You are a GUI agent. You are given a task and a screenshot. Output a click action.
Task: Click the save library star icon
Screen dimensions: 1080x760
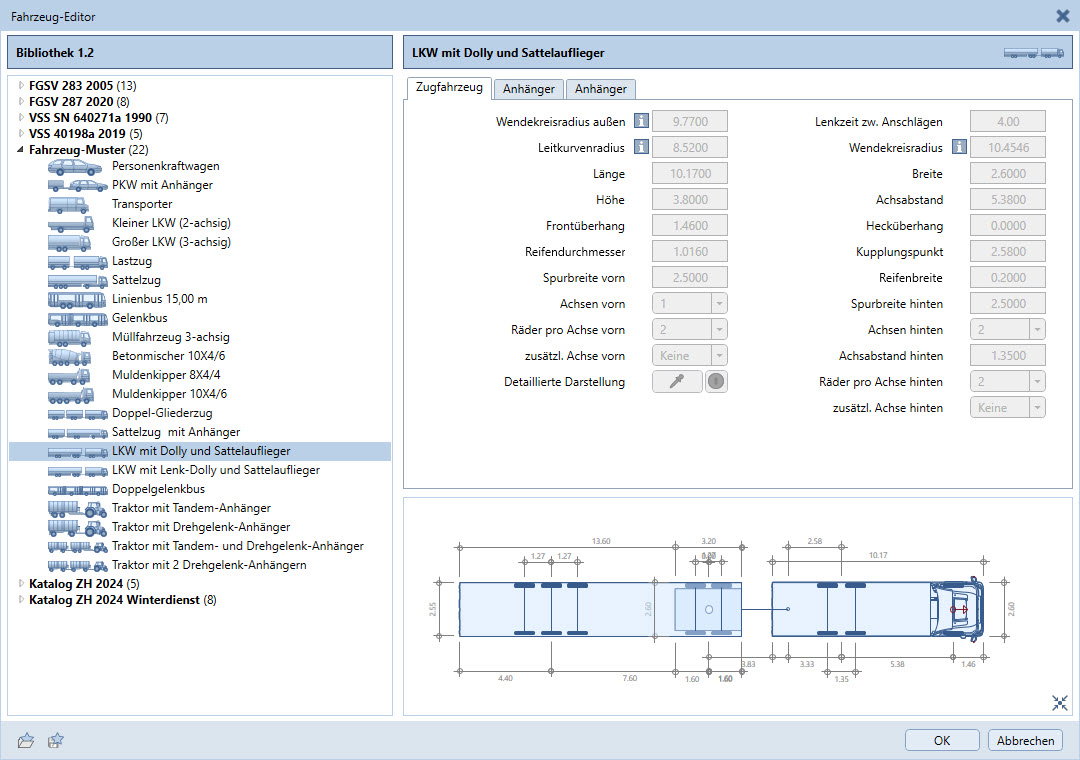point(56,741)
